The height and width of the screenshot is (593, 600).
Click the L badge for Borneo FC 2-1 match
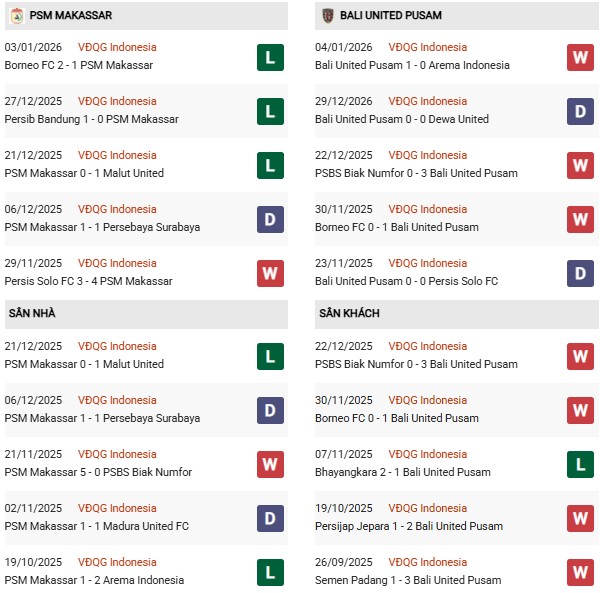[x=270, y=57]
